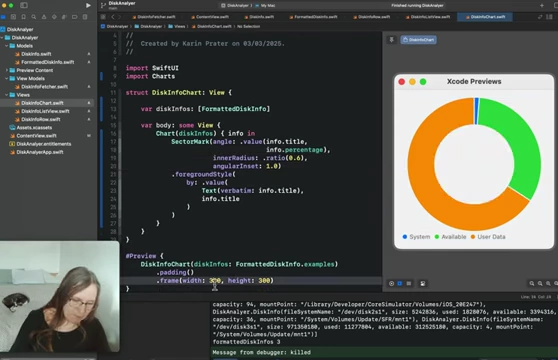Open the Find navigator magnifier icon

[33, 17]
